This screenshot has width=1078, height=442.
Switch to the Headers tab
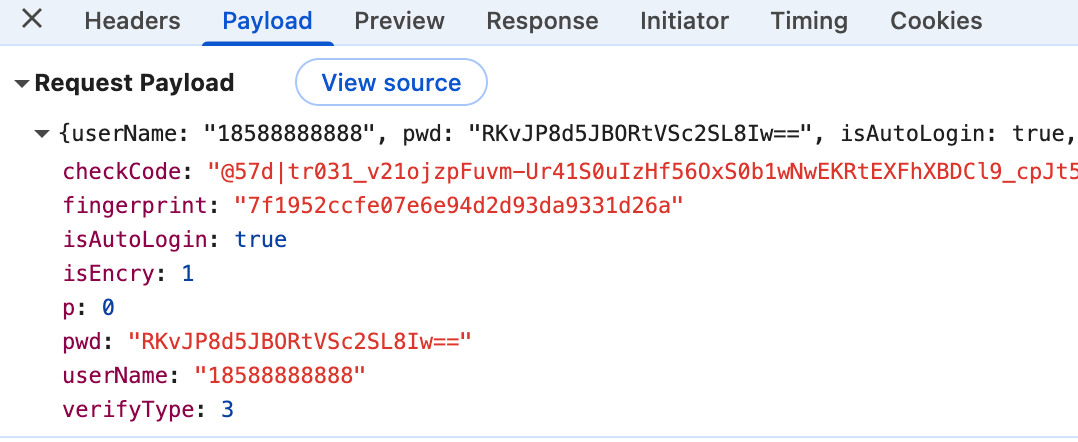[x=132, y=21]
